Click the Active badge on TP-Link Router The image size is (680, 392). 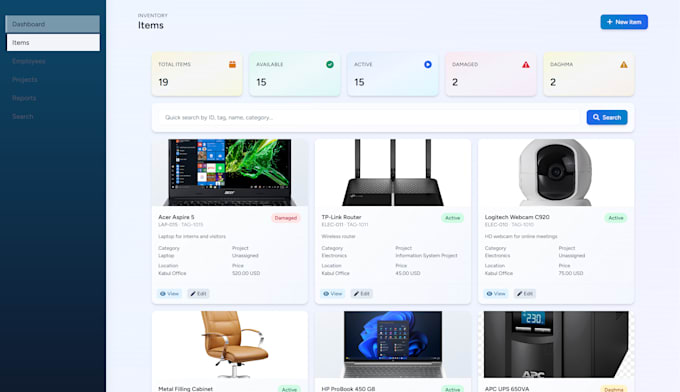point(452,218)
